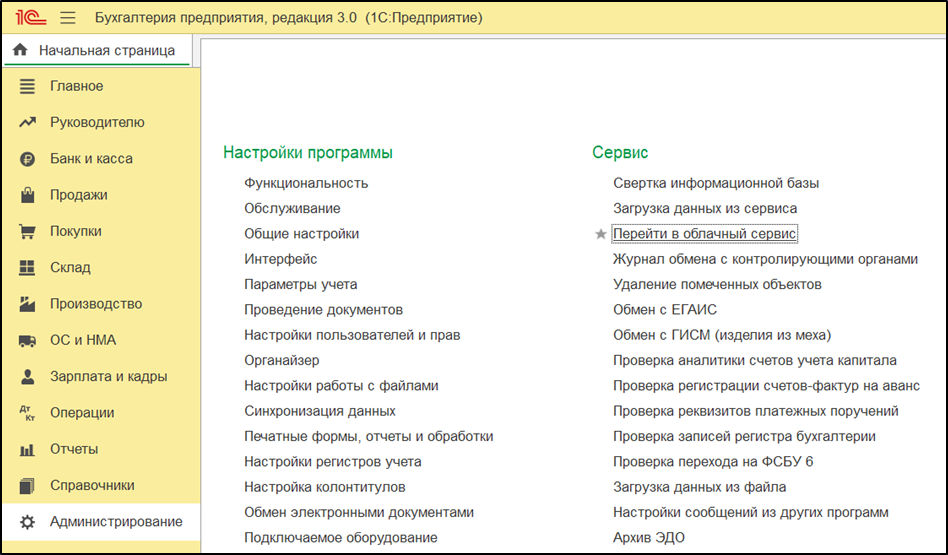This screenshot has height=555, width=948.
Task: Open Зарплата и кадры section label
Action: (109, 376)
